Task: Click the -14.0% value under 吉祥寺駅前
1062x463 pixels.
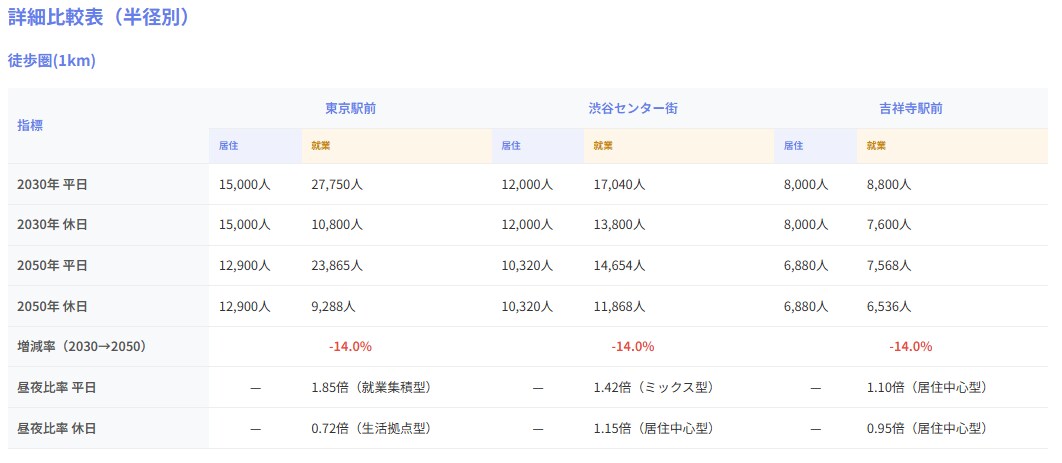Action: 910,347
